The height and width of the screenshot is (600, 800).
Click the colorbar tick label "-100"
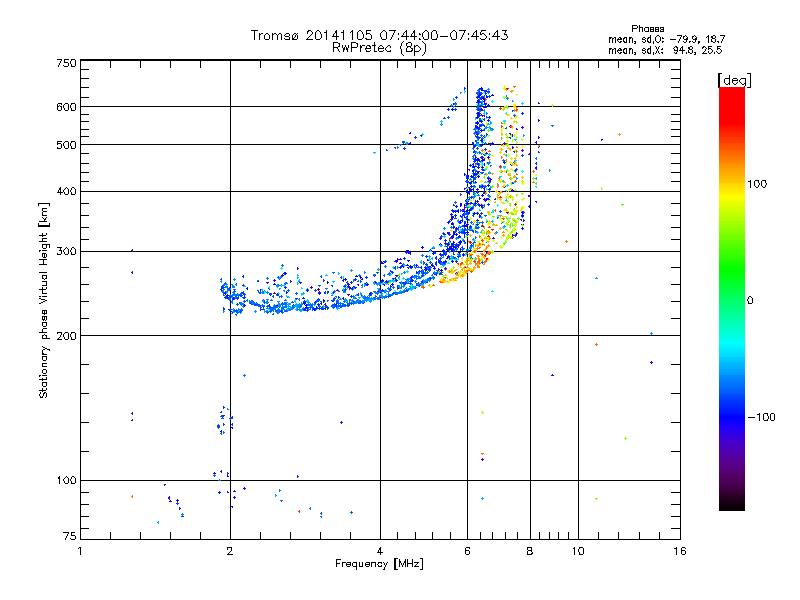tap(761, 417)
